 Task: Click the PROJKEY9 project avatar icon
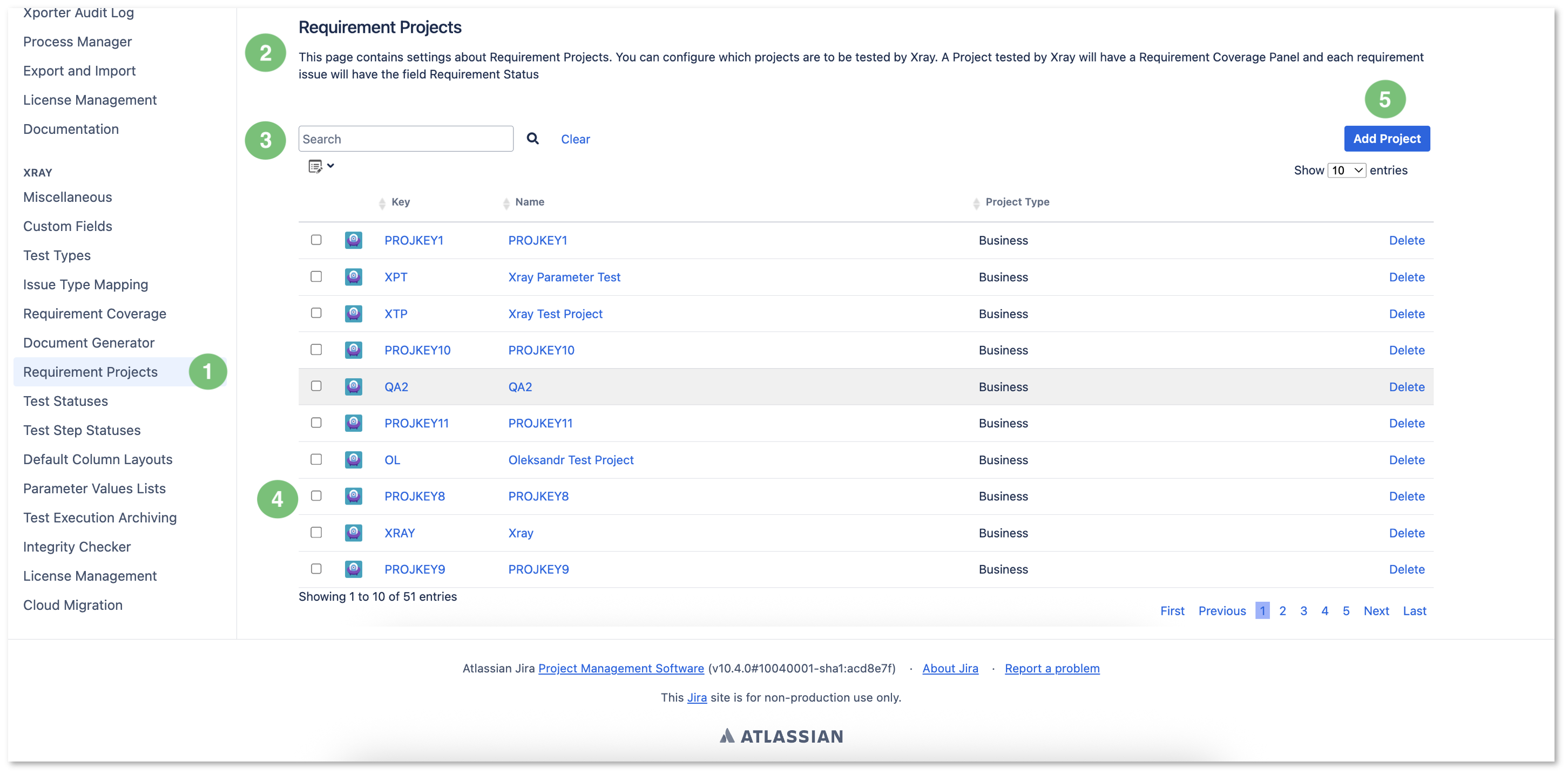(354, 569)
